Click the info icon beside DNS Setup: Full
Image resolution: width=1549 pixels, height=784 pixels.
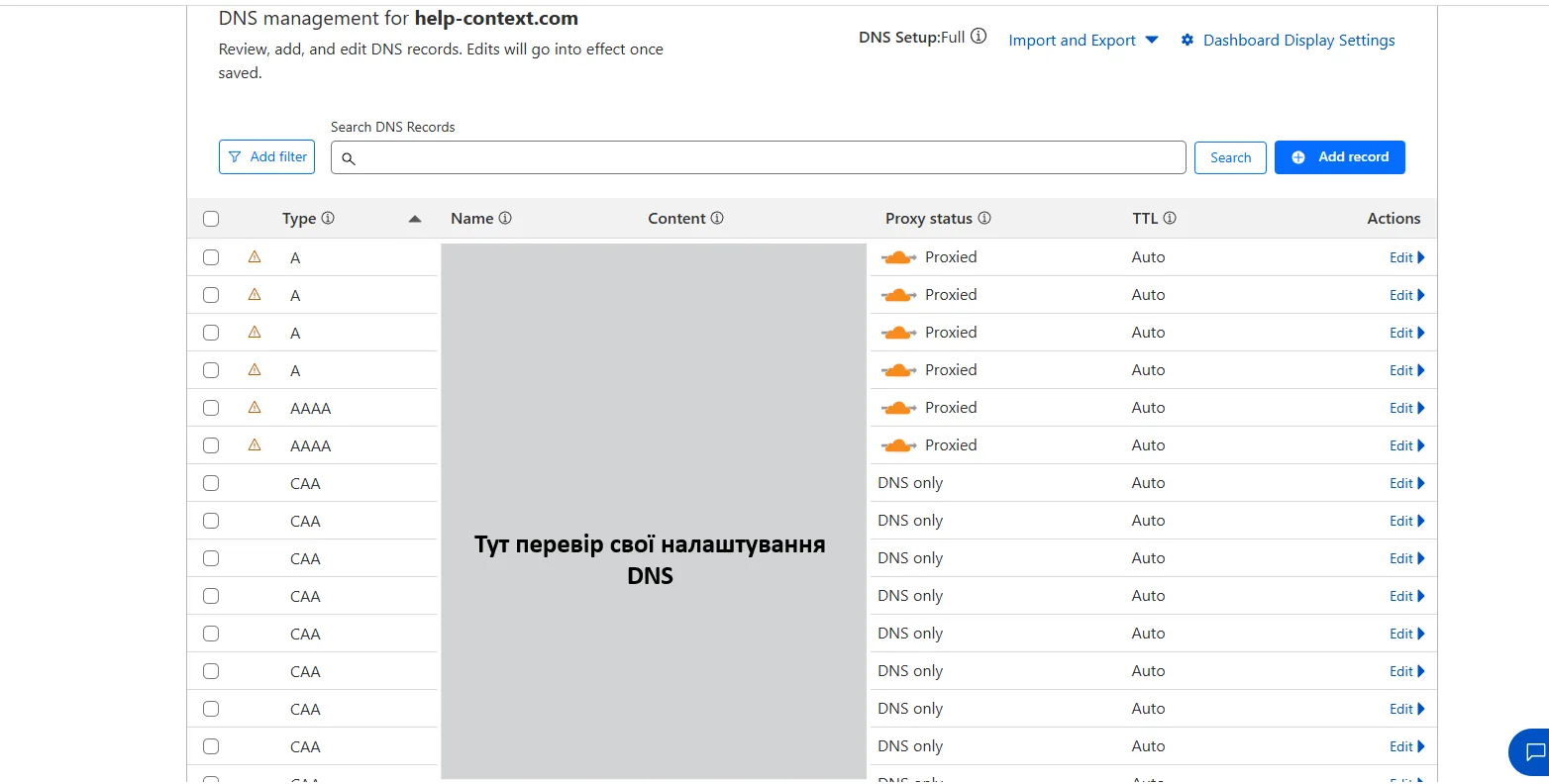[x=979, y=37]
